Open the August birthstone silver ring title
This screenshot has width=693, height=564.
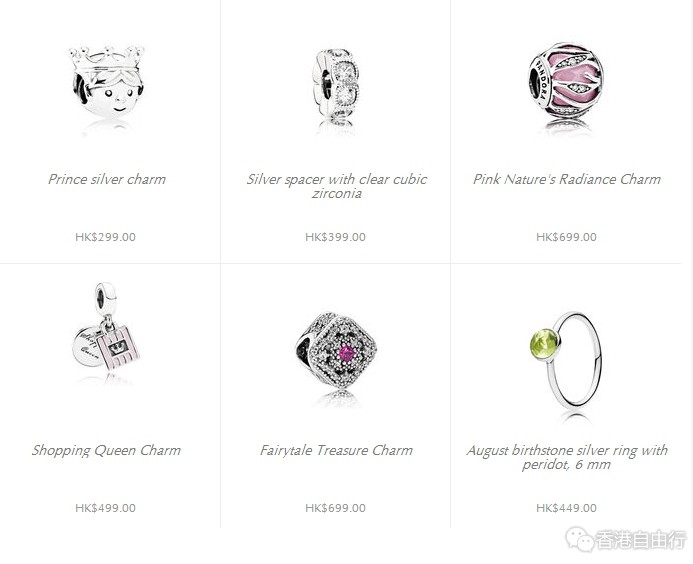coord(567,457)
